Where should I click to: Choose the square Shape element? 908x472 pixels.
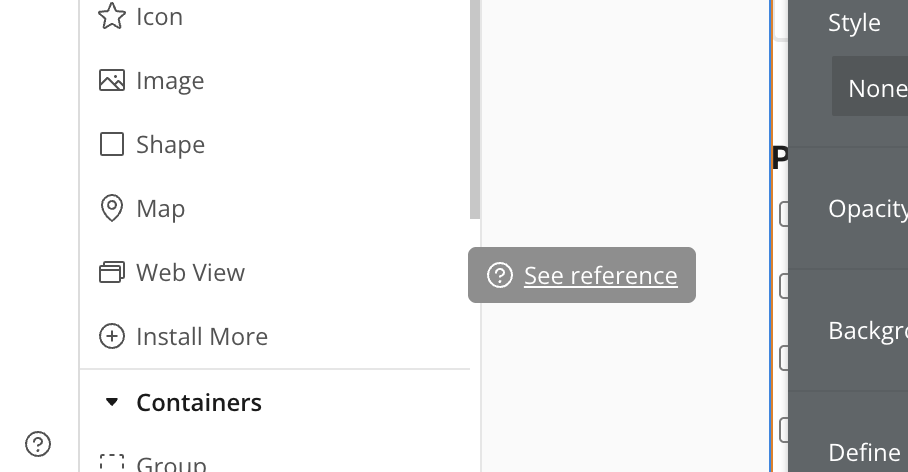pyautogui.click(x=112, y=144)
